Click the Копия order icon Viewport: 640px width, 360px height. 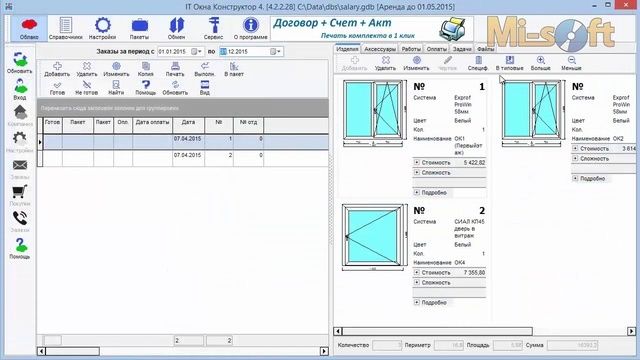pos(146,69)
